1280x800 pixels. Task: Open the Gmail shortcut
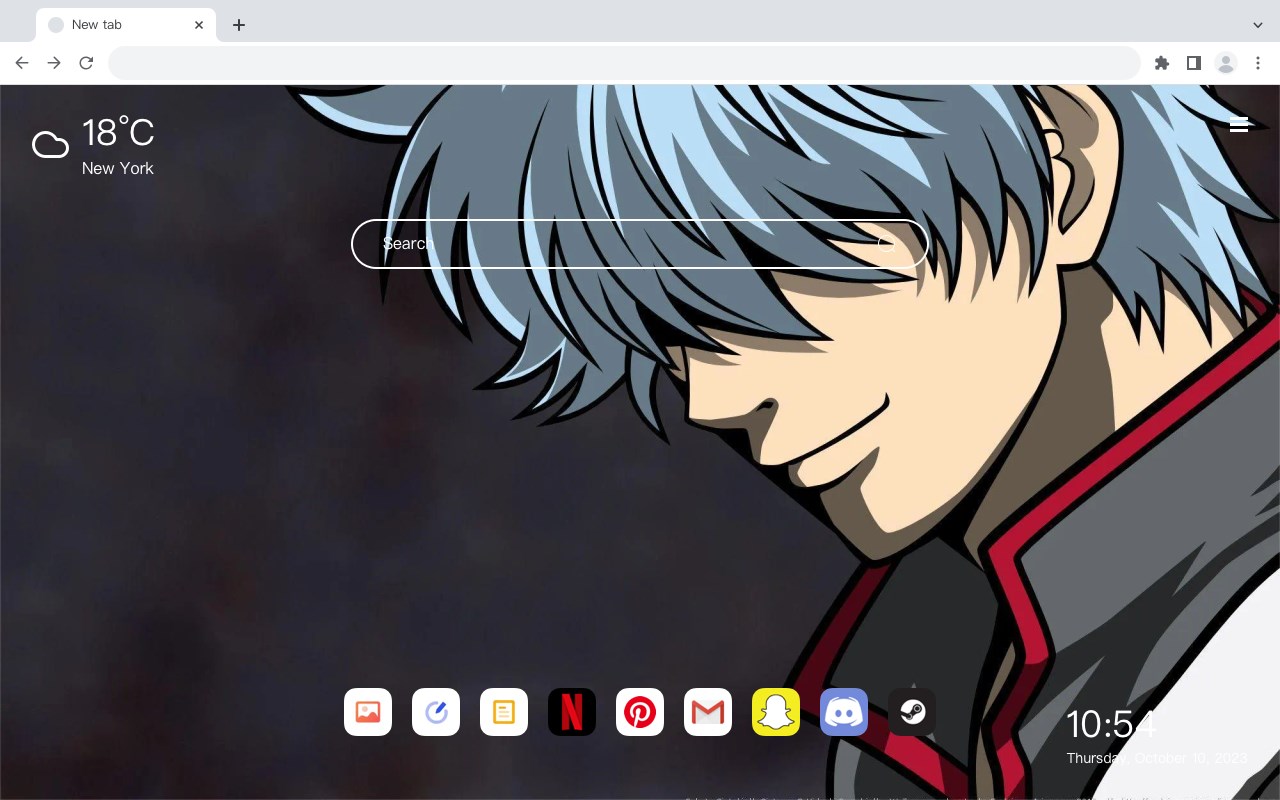[708, 712]
